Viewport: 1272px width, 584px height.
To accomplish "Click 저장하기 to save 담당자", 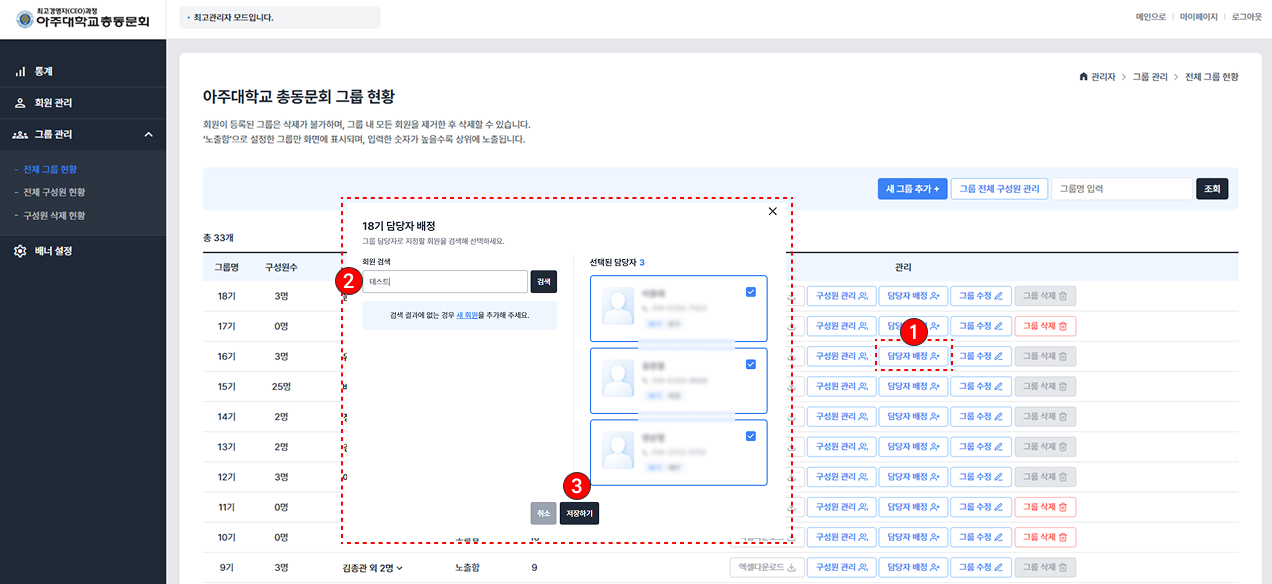I will coord(579,513).
